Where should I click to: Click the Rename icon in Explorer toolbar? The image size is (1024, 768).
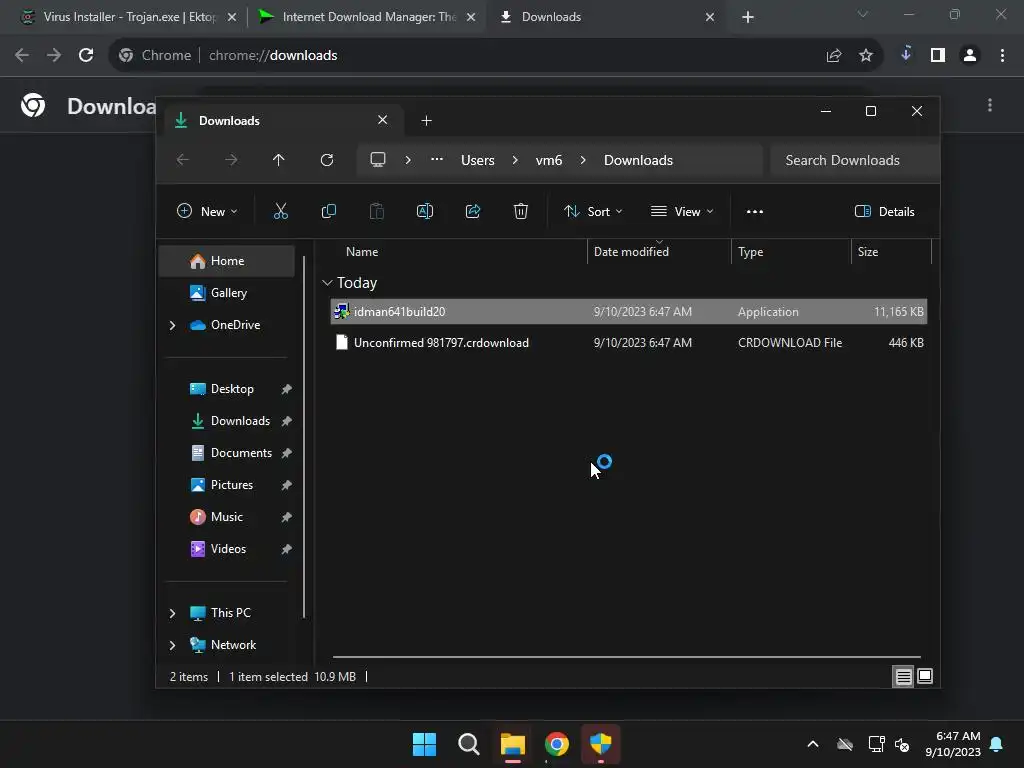(x=424, y=211)
